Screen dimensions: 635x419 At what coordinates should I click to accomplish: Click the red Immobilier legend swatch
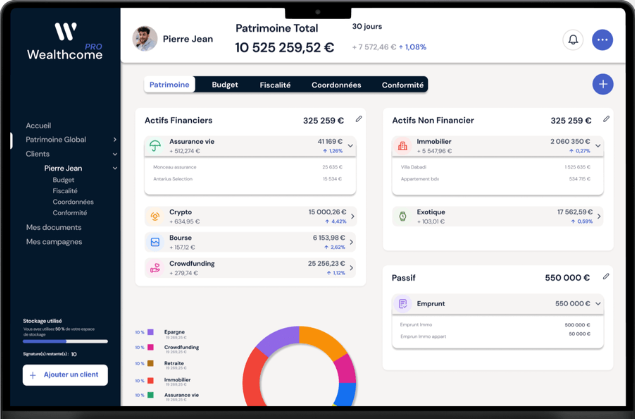150,381
